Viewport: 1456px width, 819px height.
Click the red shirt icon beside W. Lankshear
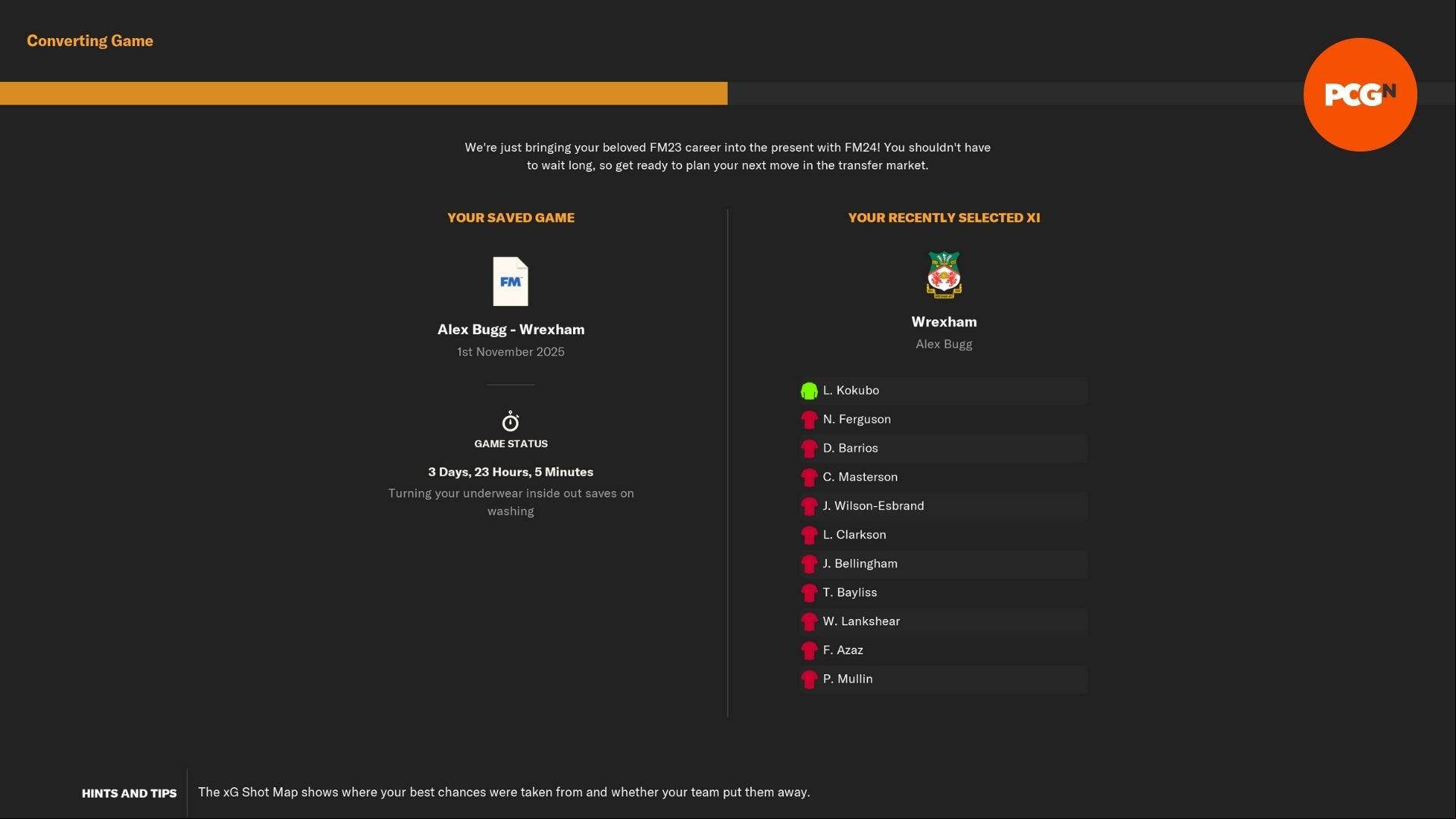tap(809, 621)
